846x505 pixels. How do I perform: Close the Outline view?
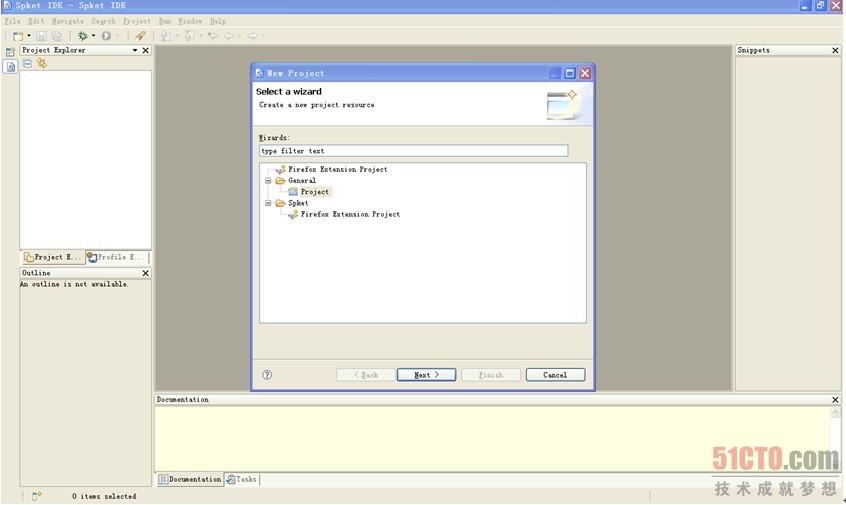145,274
